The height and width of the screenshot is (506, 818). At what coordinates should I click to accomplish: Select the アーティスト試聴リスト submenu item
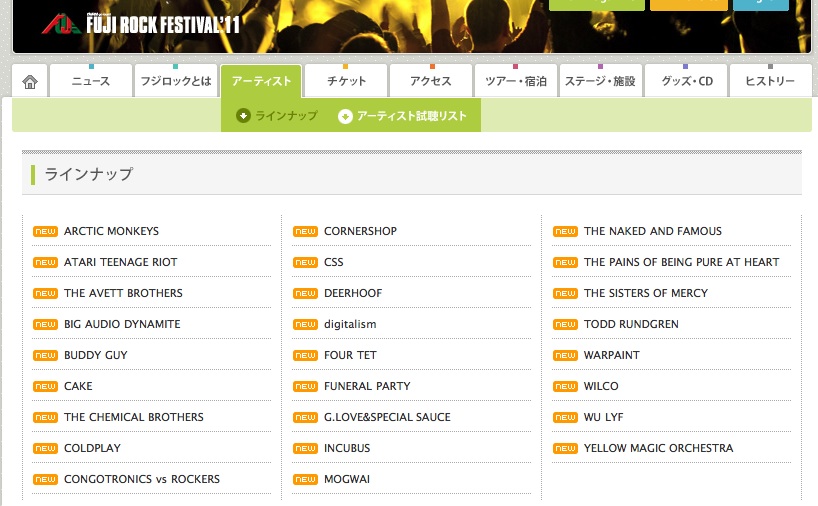coord(412,116)
